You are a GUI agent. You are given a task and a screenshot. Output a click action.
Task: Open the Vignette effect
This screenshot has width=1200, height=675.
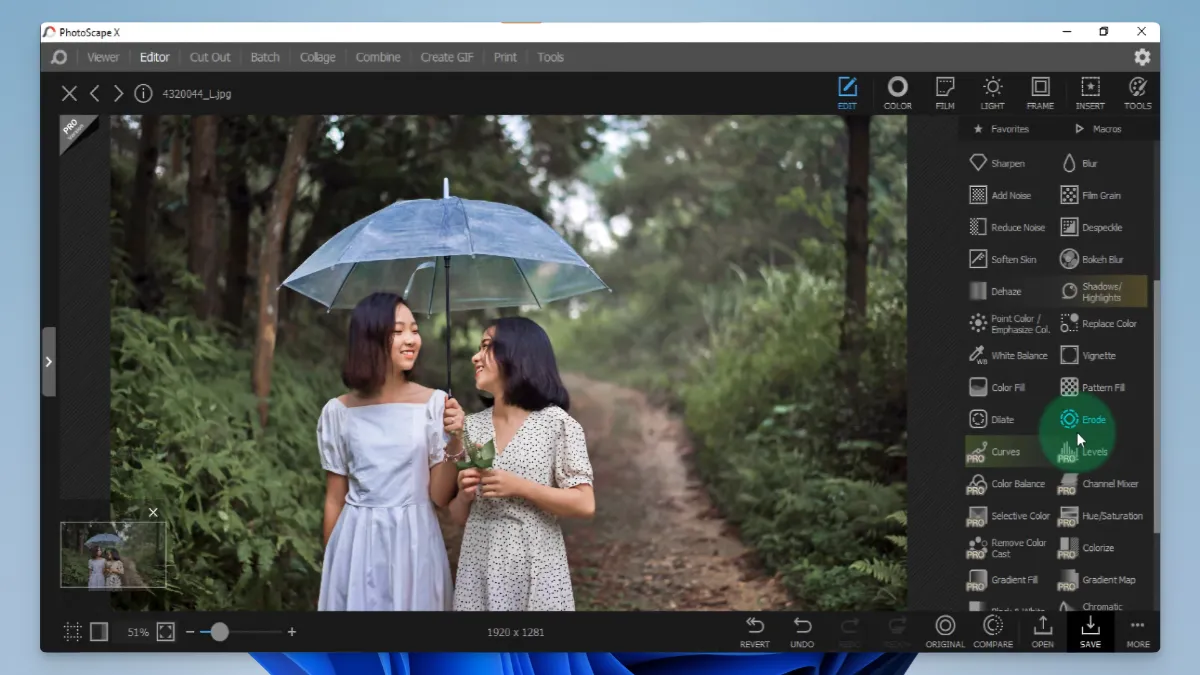pyautogui.click(x=1097, y=355)
